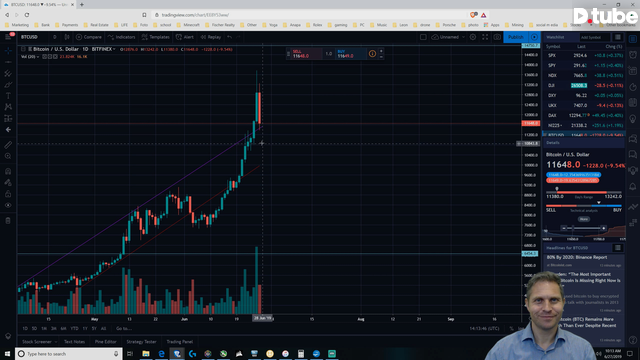Enter fullscreen mode icon
This screenshot has height=360, width=640.
pos(485,37)
